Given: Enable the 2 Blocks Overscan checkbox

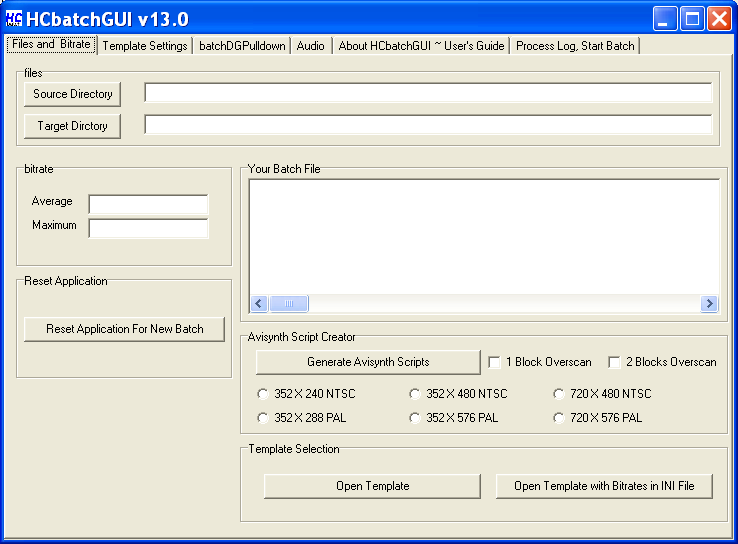Looking at the screenshot, I should click(x=614, y=362).
